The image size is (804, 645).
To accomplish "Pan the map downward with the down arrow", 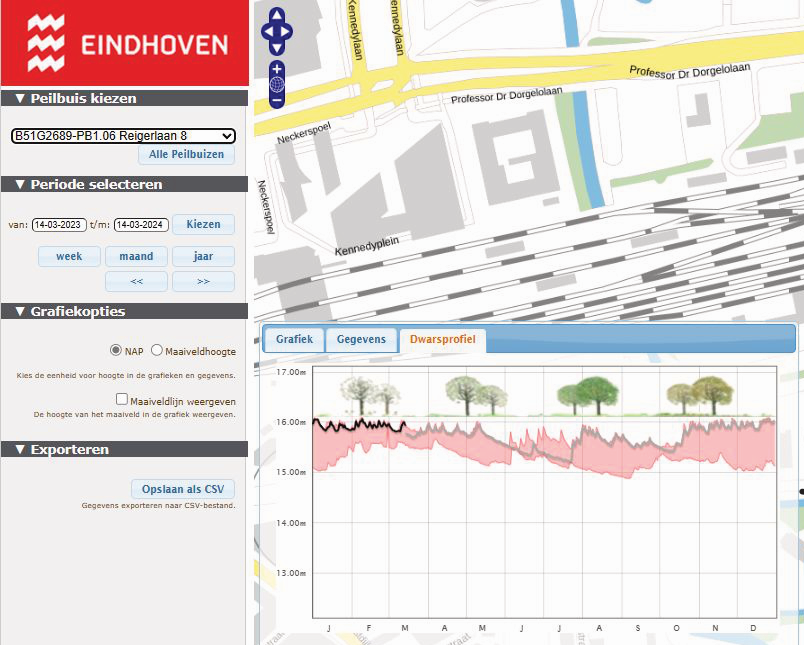I will [x=277, y=49].
